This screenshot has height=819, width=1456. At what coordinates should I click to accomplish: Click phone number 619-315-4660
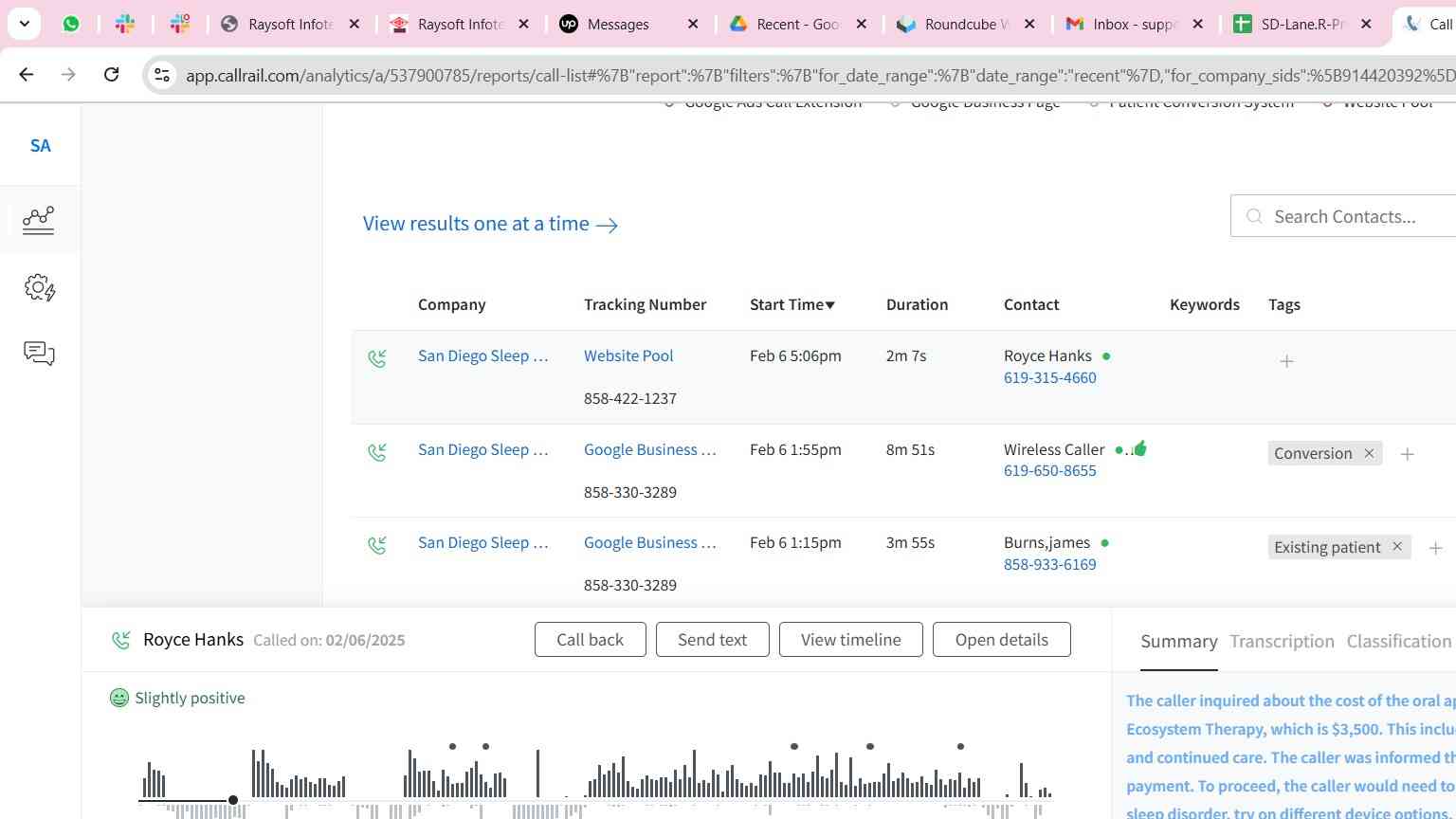(x=1050, y=377)
